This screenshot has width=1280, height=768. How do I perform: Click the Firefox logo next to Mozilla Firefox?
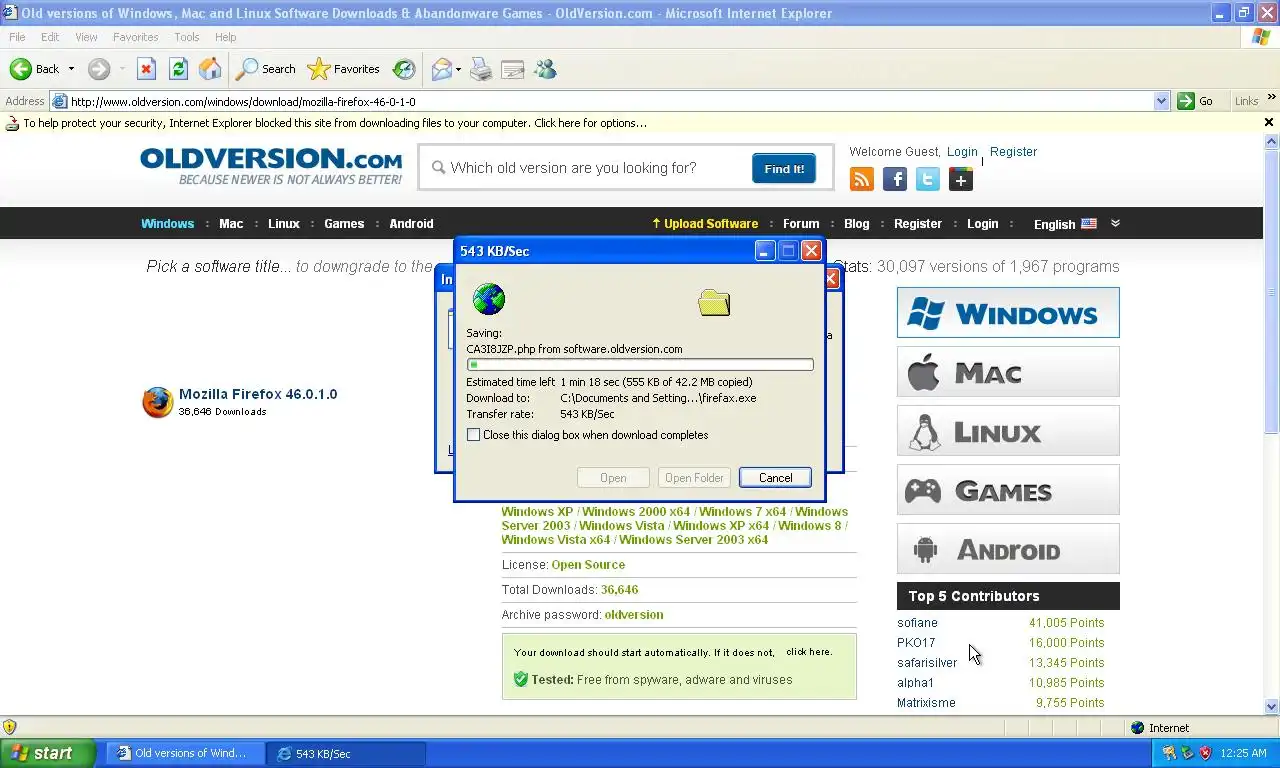point(157,402)
